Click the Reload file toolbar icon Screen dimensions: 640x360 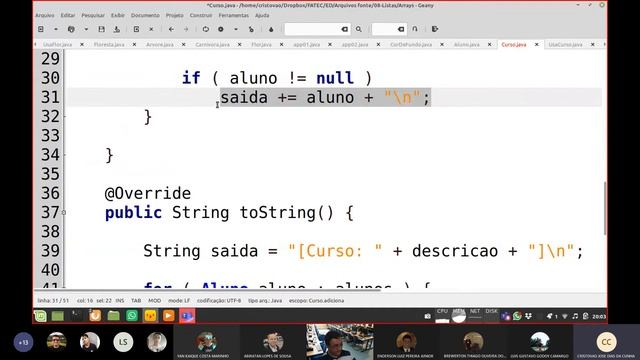pyautogui.click(x=136, y=29)
